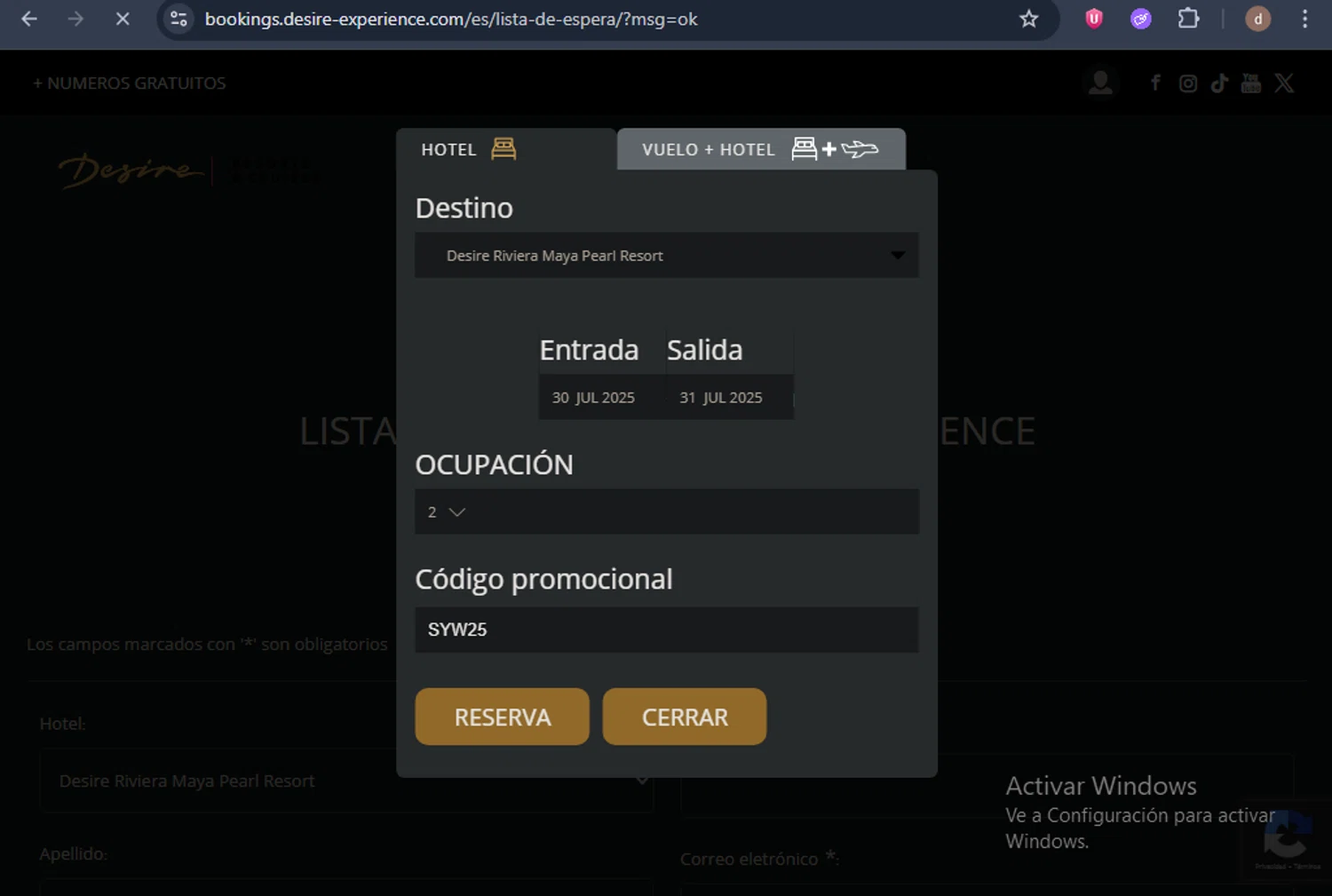Viewport: 1332px width, 896px height.
Task: Pick the Salida date 31 JUL 2025
Action: click(x=729, y=398)
